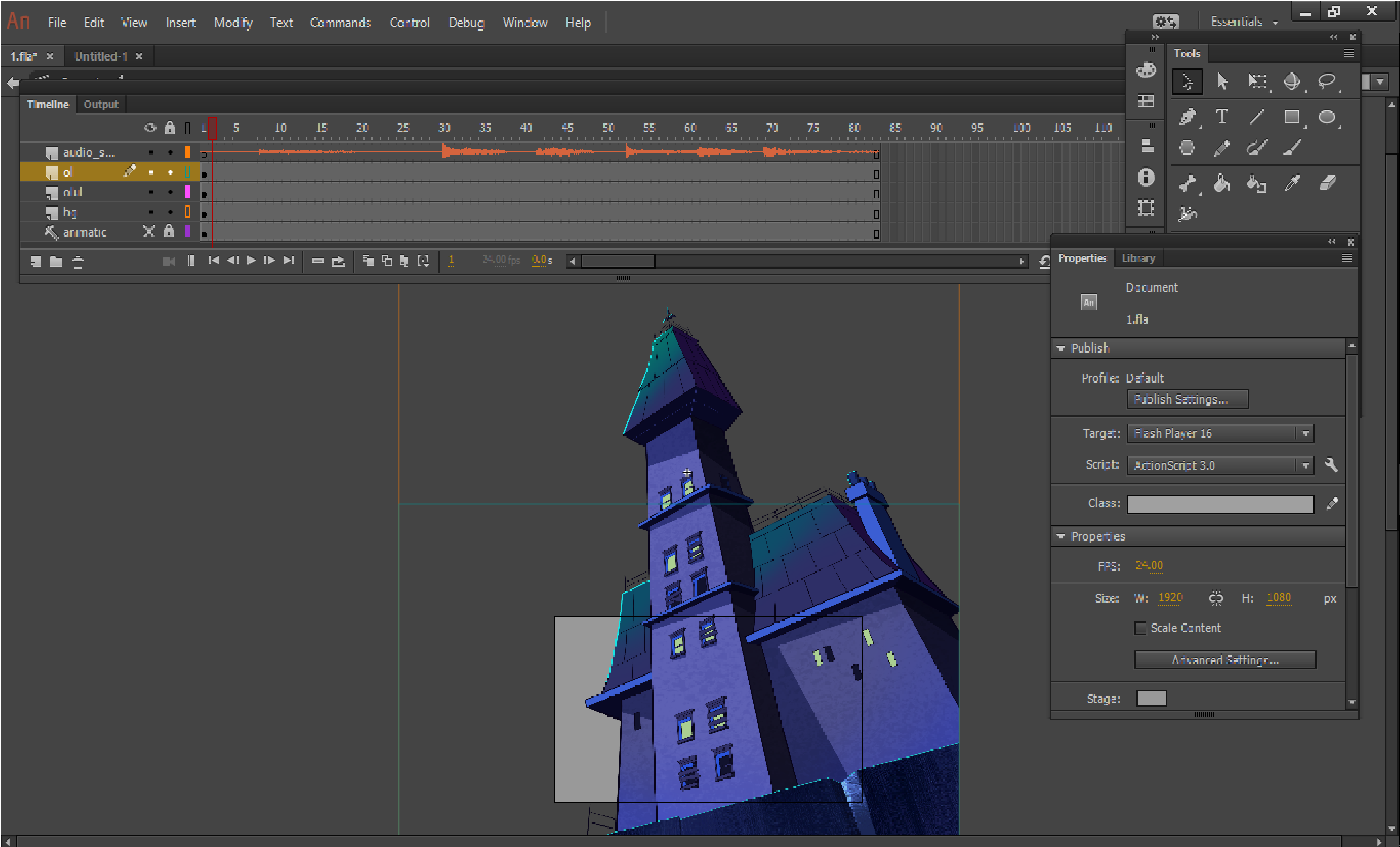Toggle Show or Hide All Layers eye header
The image size is (1400, 847).
[x=151, y=128]
